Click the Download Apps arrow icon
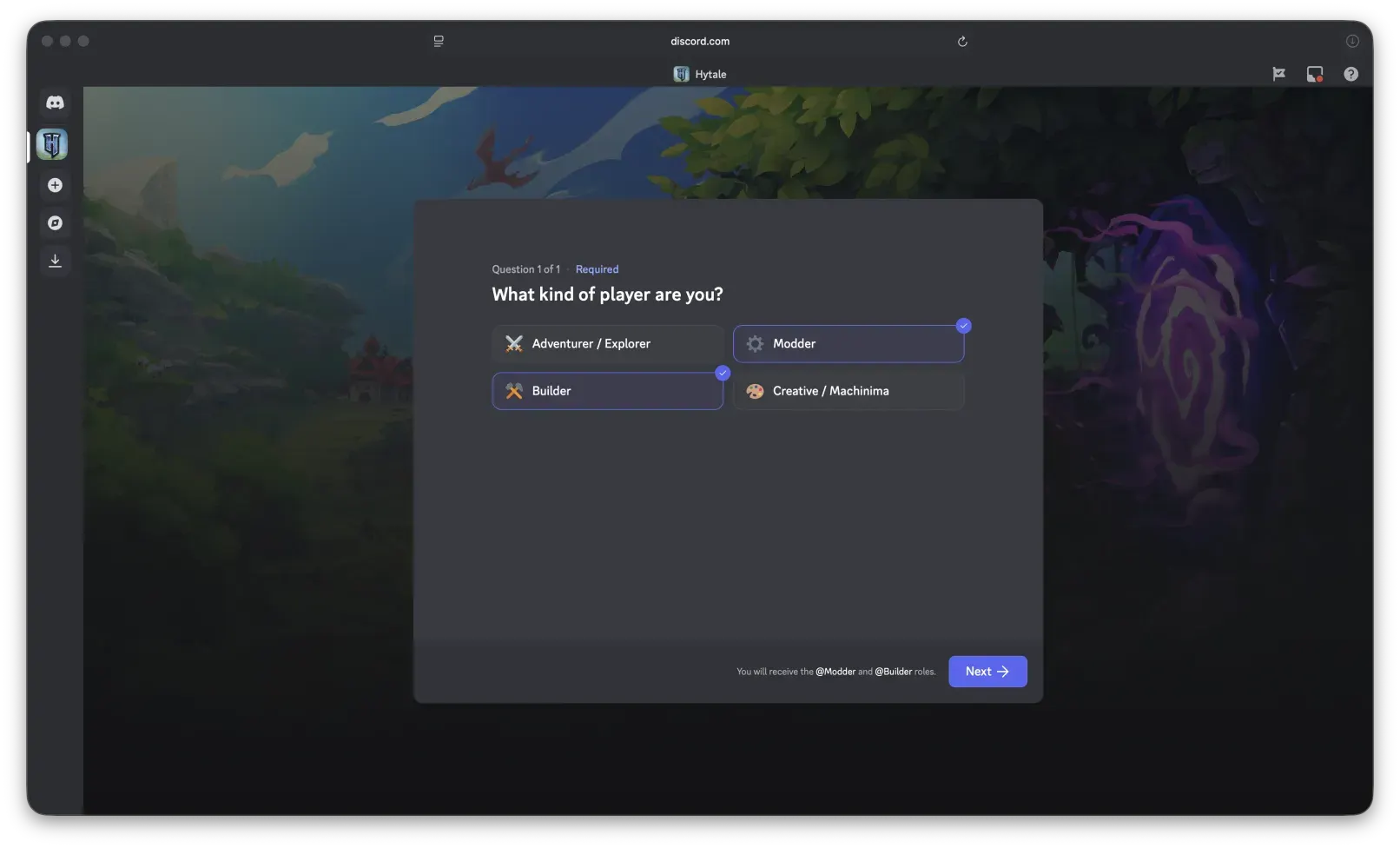The height and width of the screenshot is (848, 1400). pos(55,261)
